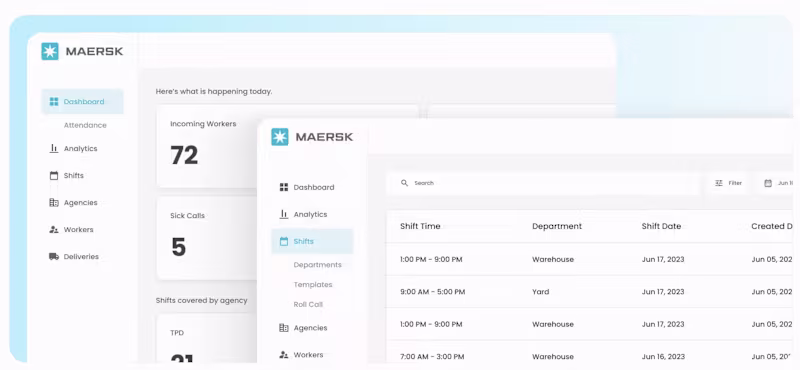
Task: Open the Templates submenu item
Action: click(x=313, y=284)
